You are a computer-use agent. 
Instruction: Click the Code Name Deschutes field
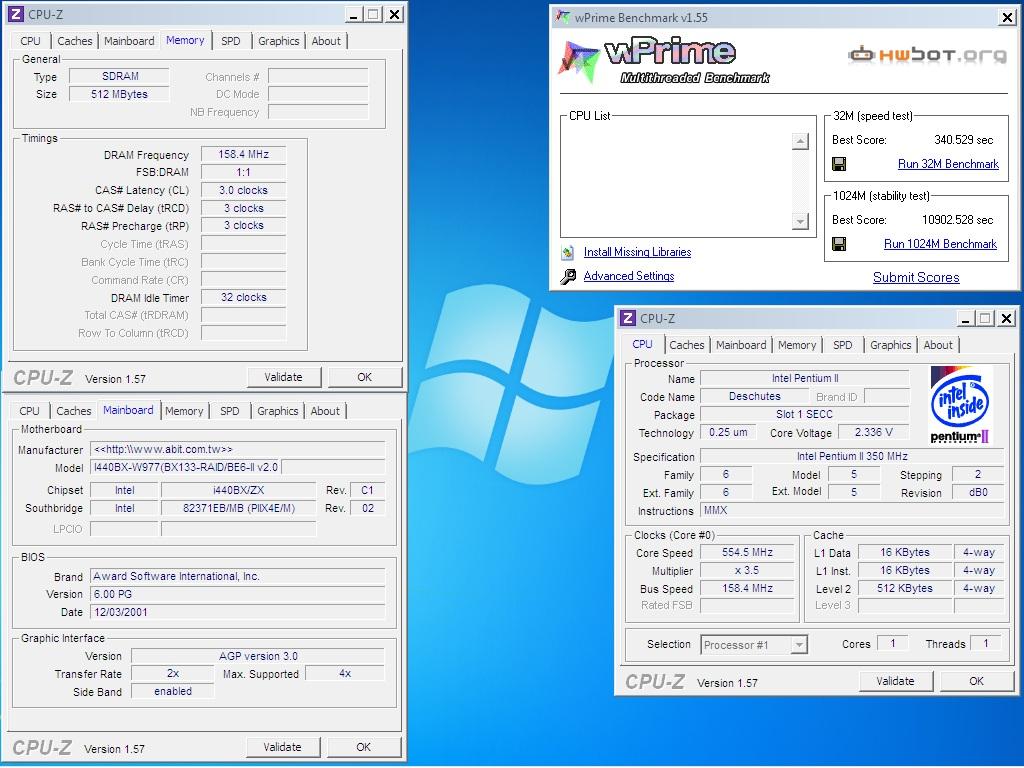pyautogui.click(x=754, y=396)
